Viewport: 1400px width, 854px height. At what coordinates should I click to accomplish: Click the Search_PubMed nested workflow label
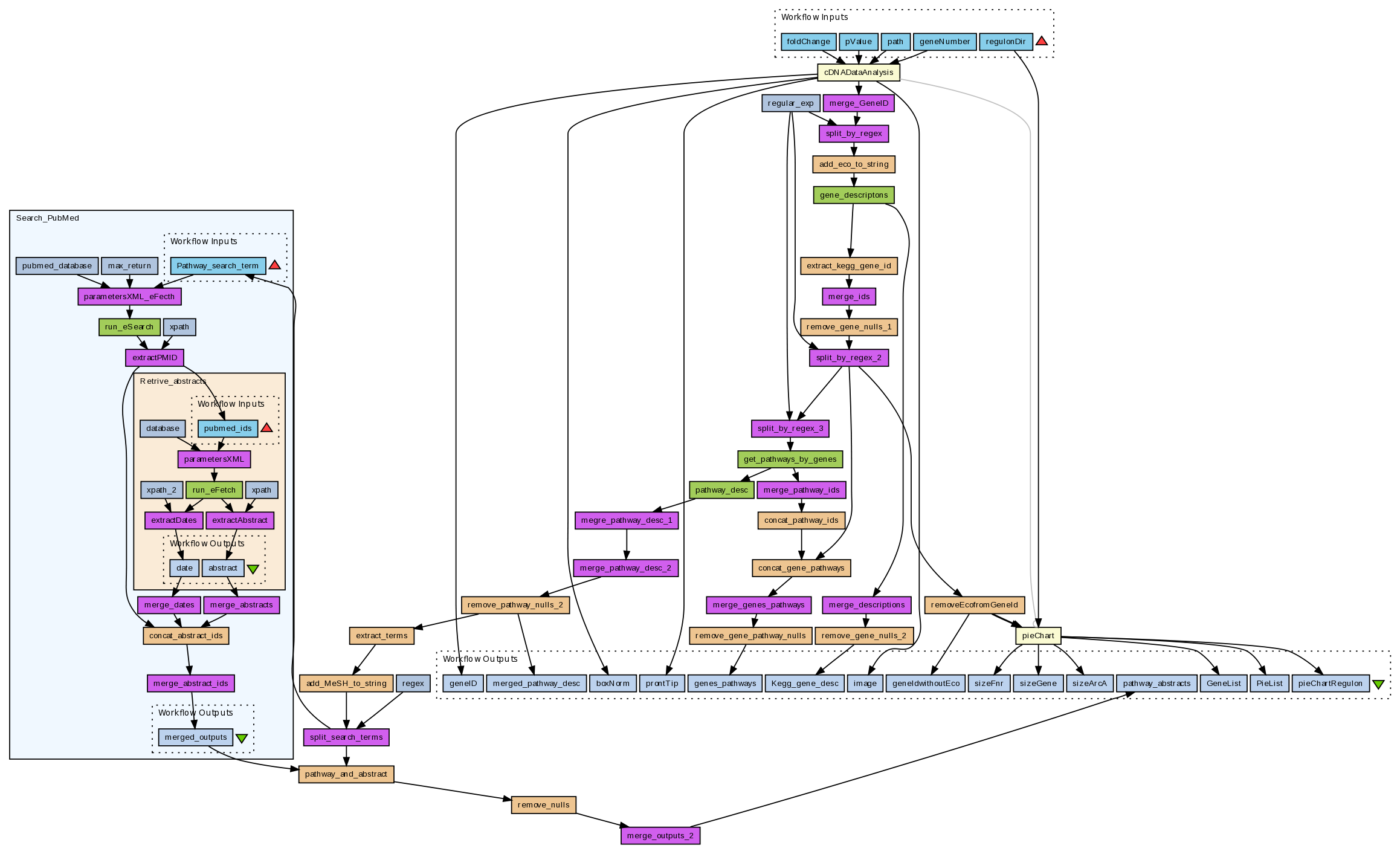(x=47, y=218)
